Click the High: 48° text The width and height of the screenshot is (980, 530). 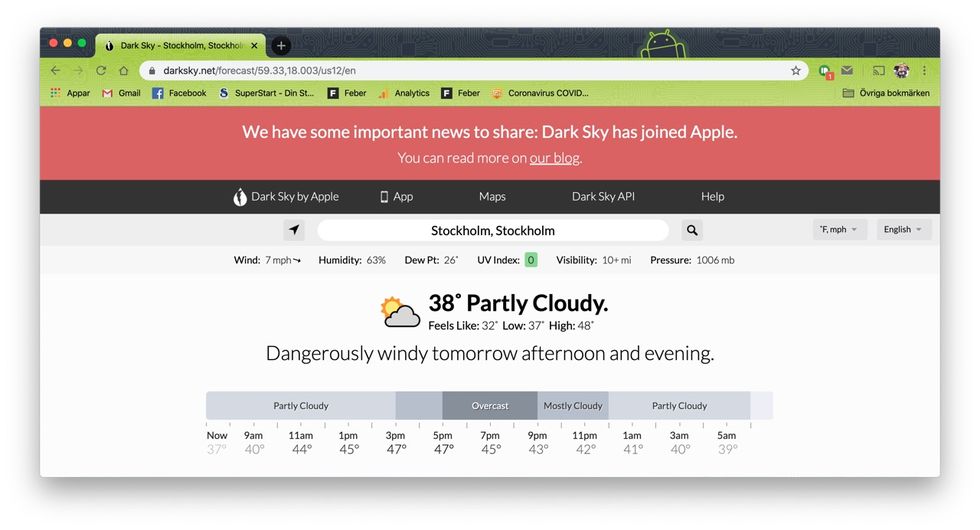point(571,326)
